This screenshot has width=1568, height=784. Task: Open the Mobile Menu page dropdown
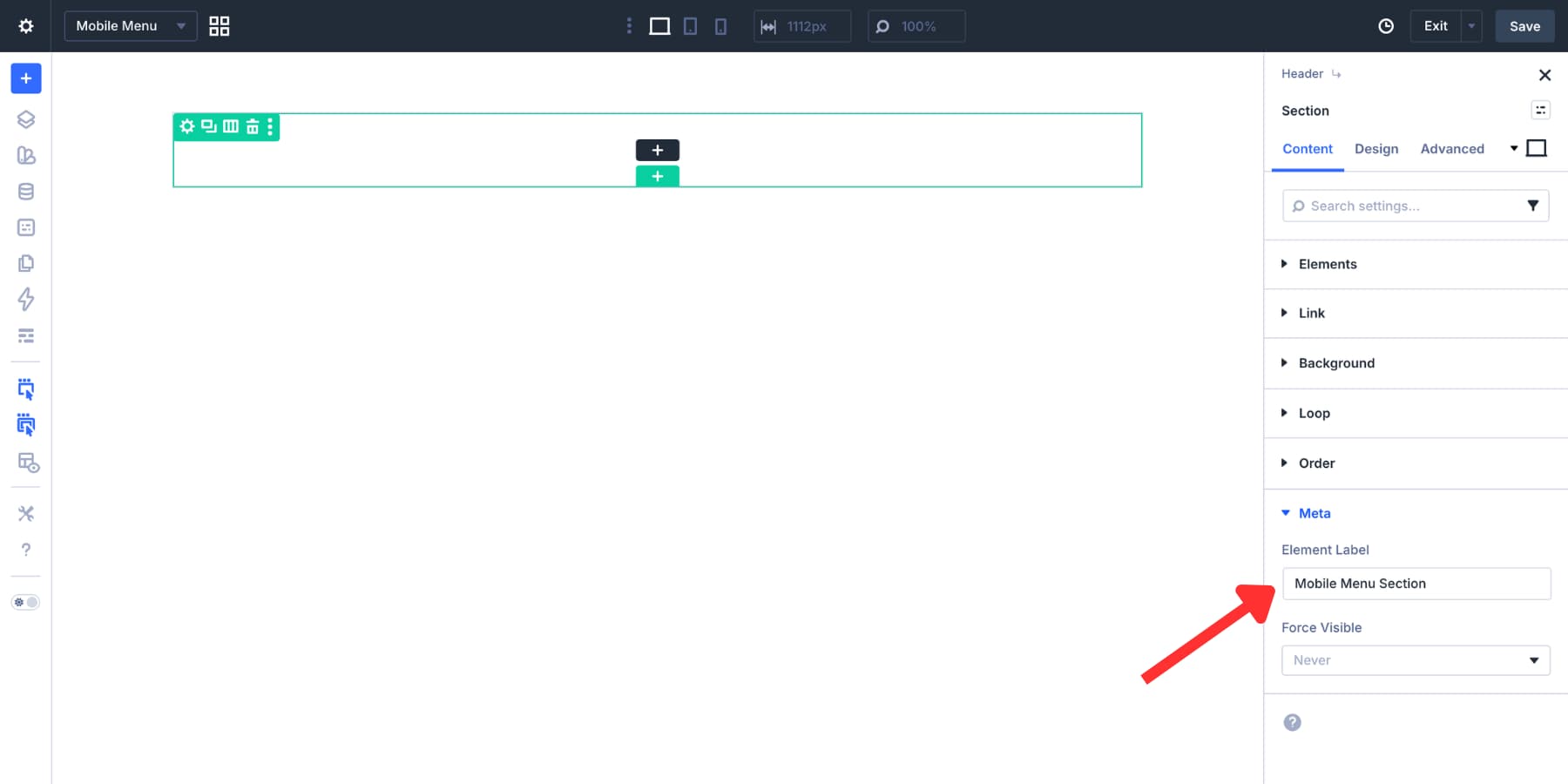(131, 26)
